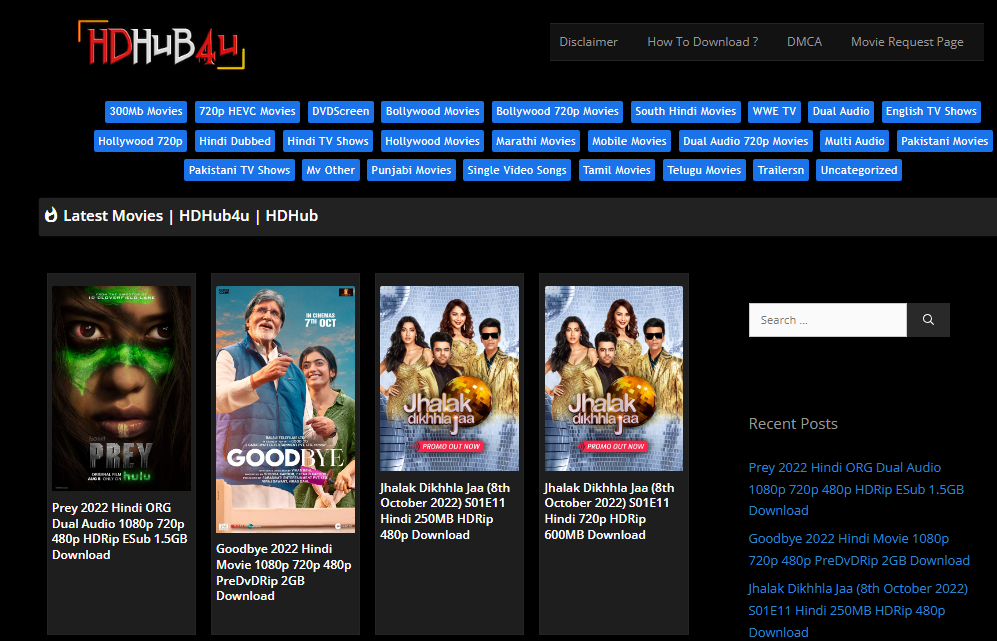Open the Disclaimer menu item

click(588, 42)
